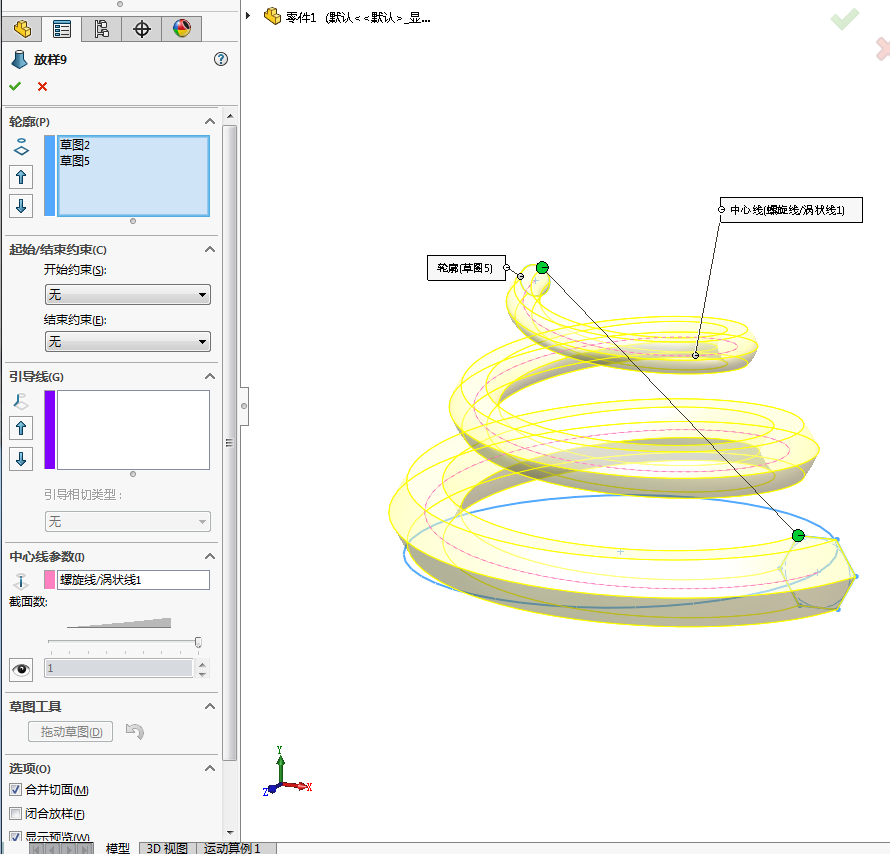The height and width of the screenshot is (854, 890).
Task: Switch to the 运动算例 1 tab
Action: point(233,848)
